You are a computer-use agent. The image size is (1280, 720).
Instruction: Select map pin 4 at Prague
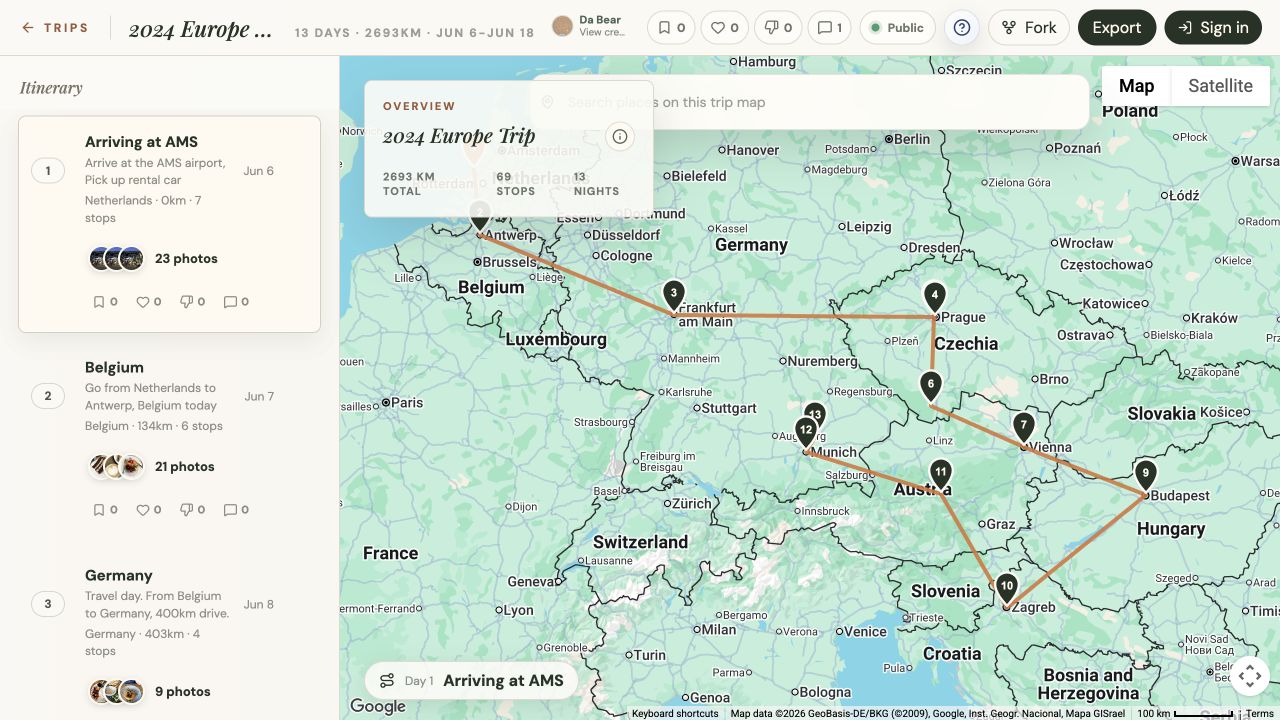(x=934, y=297)
